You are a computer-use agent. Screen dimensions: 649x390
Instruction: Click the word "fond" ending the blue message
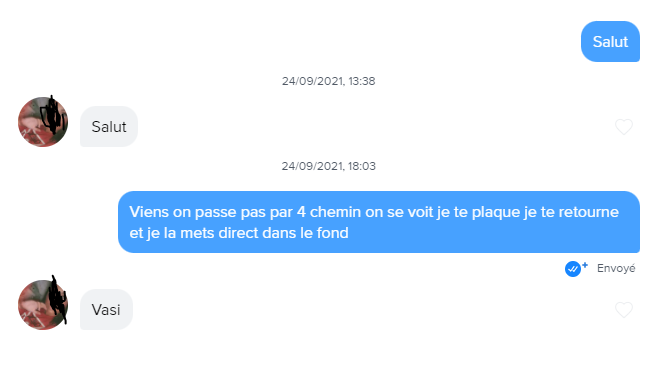pyautogui.click(x=332, y=233)
